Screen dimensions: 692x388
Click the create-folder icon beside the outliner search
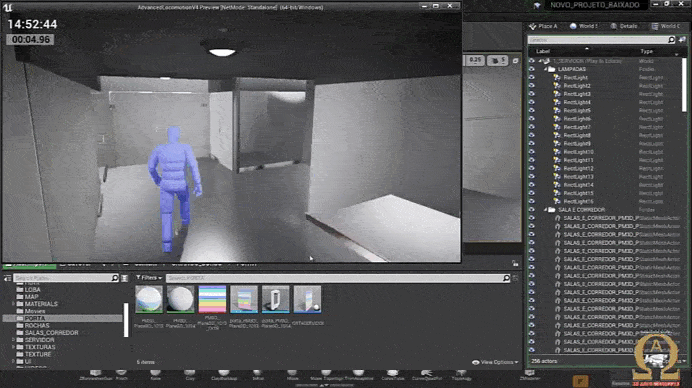(x=682, y=40)
